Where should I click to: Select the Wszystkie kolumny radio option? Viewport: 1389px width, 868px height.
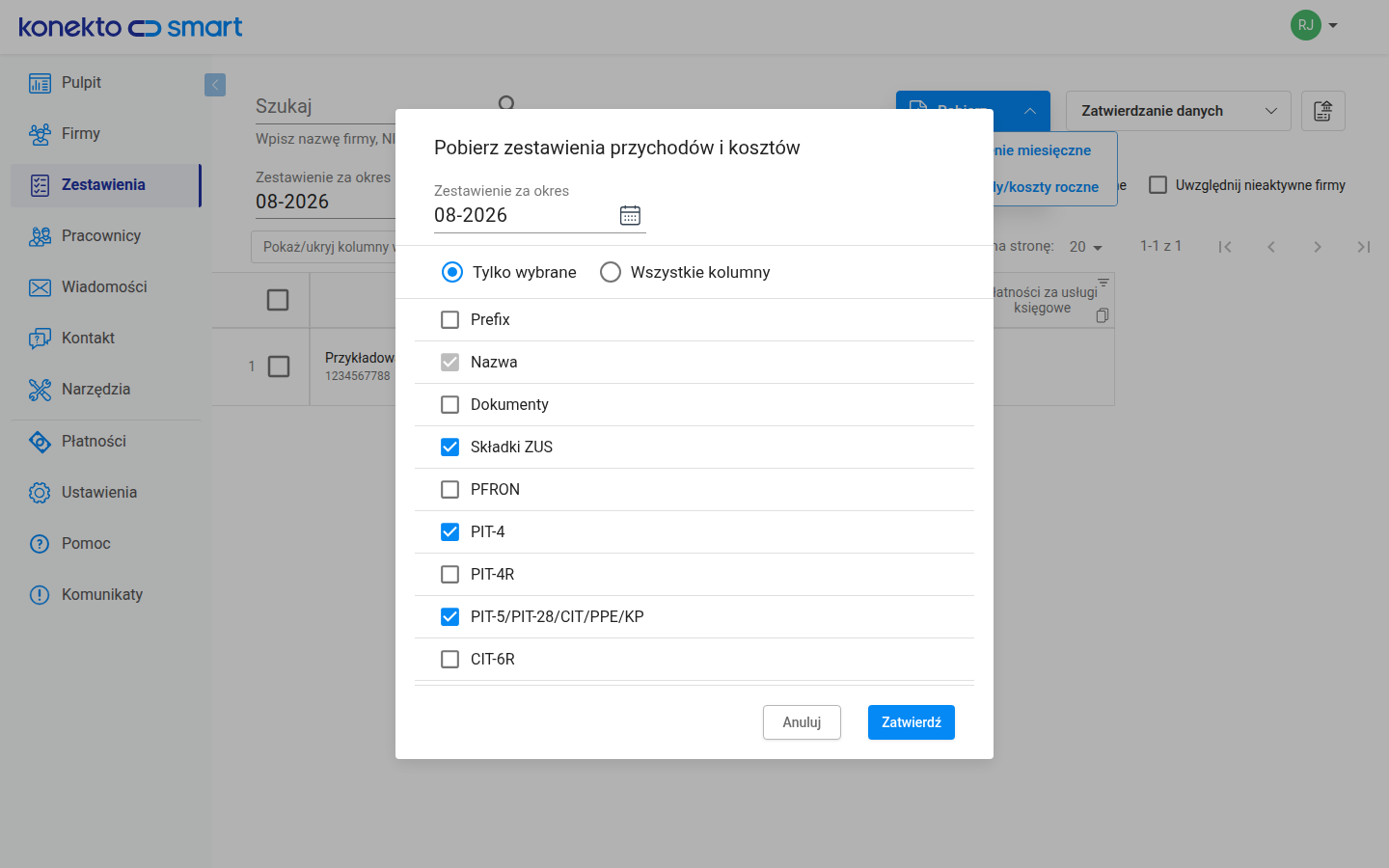[x=611, y=272]
